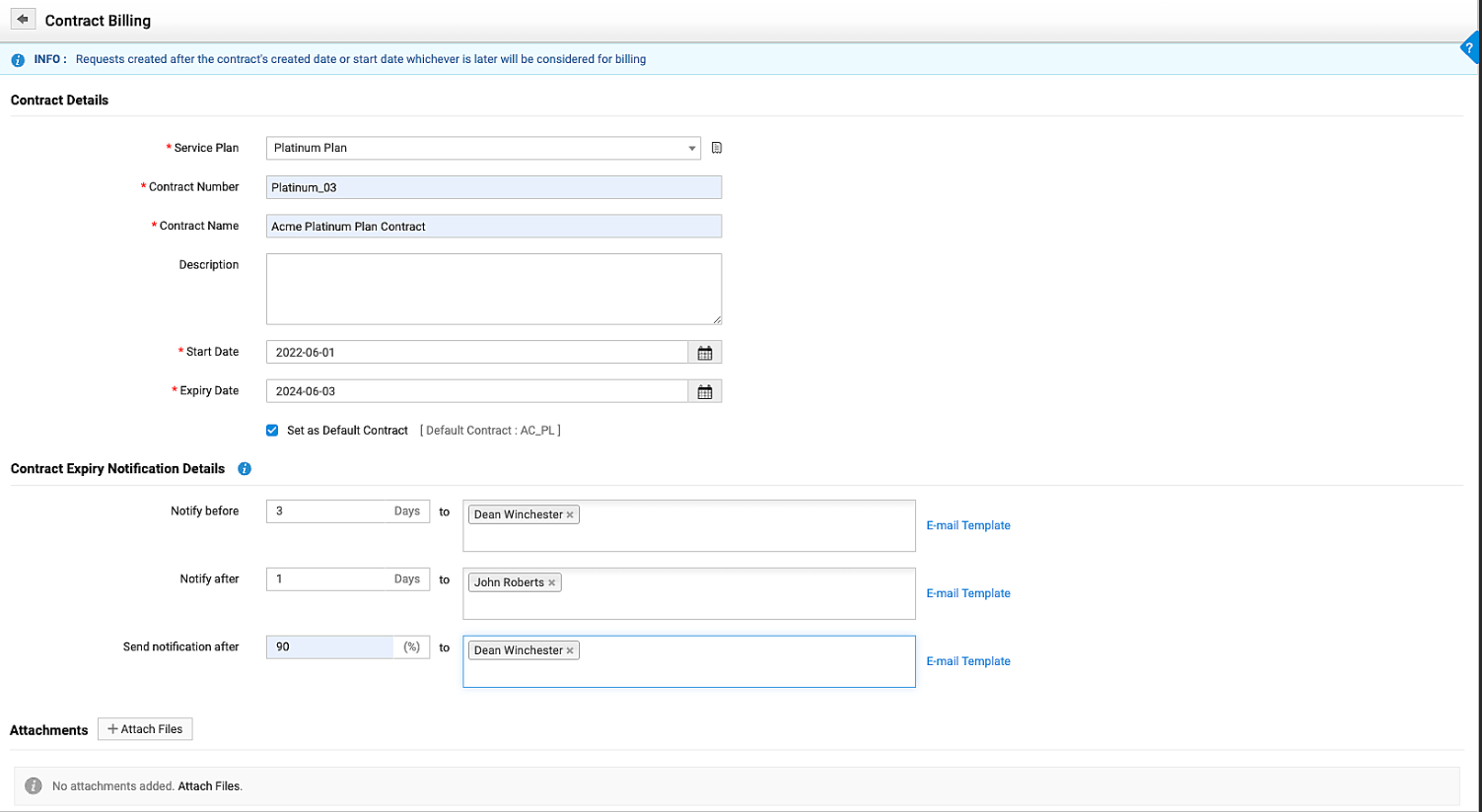Remove Dean Winchester from Send notification after recipients
Screen dimensions: 1482x812
pyautogui.click(x=570, y=651)
